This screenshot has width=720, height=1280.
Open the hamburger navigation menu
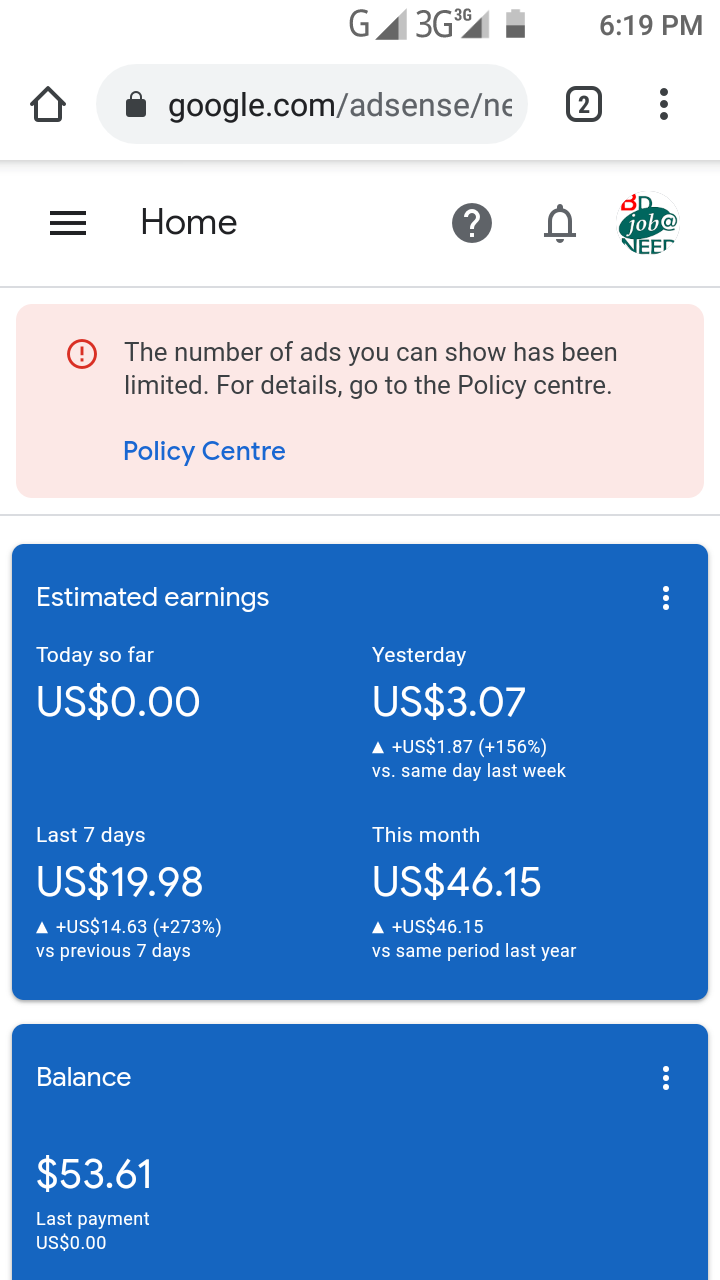coord(68,223)
